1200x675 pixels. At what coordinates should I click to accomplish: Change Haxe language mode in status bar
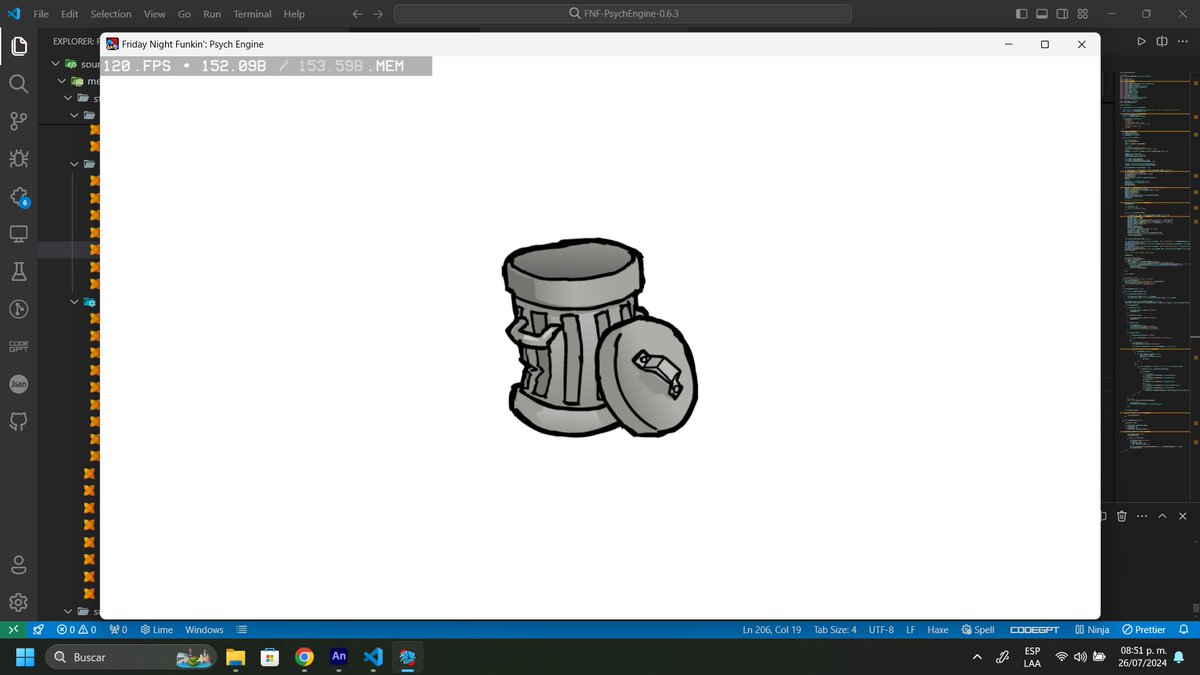pos(938,630)
